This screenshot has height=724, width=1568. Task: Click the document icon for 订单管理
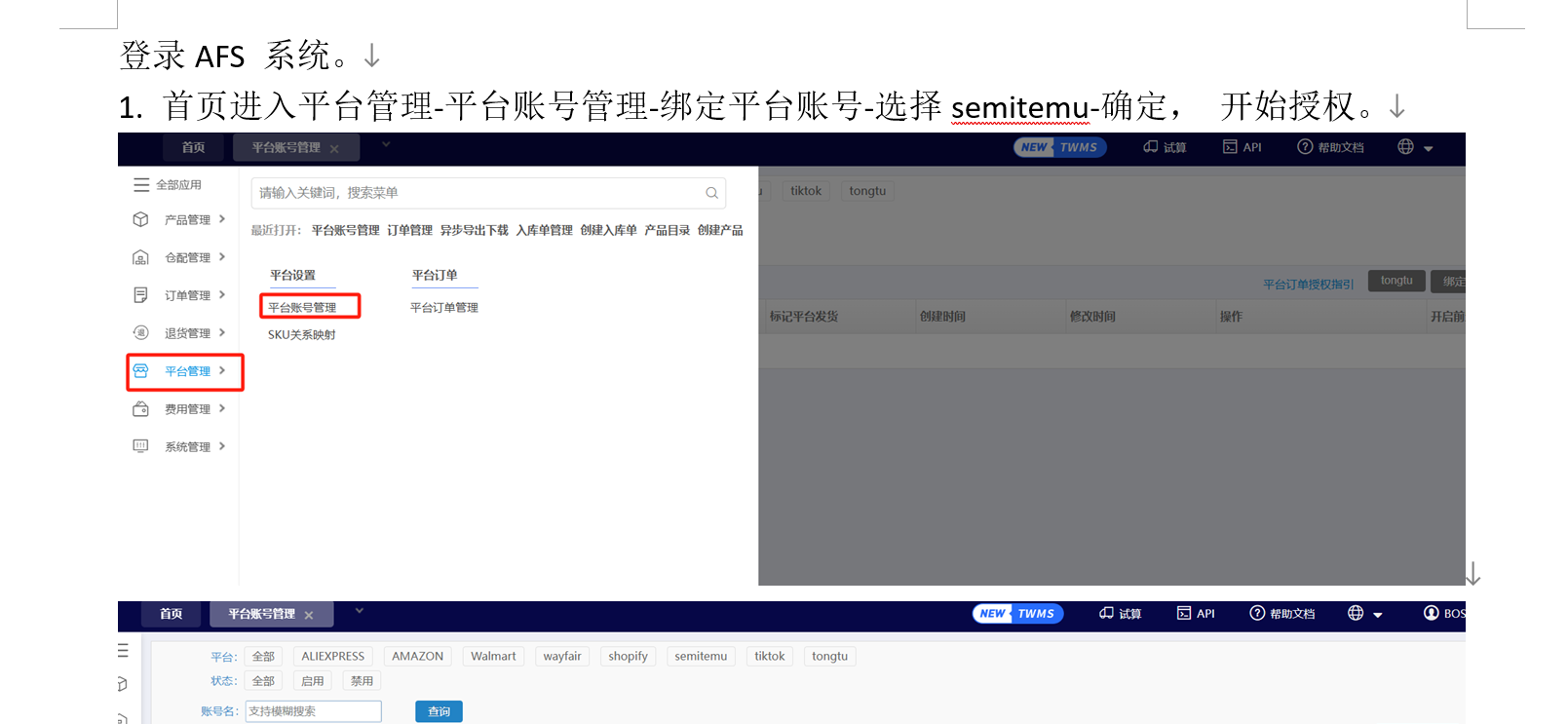coord(140,294)
